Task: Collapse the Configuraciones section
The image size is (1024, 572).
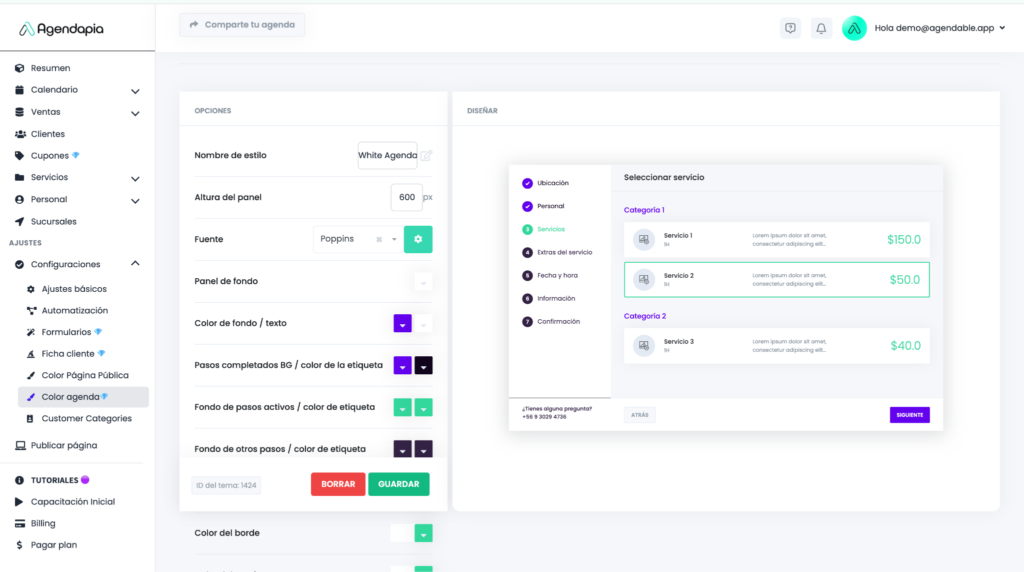Action: (x=135, y=264)
